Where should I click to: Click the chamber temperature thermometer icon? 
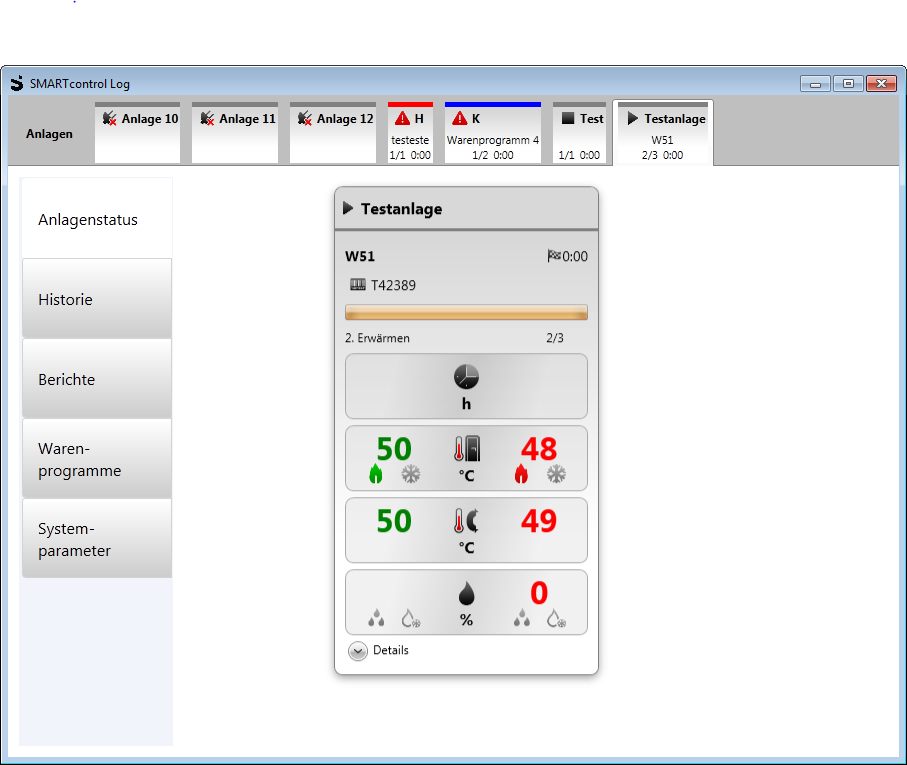click(466, 449)
